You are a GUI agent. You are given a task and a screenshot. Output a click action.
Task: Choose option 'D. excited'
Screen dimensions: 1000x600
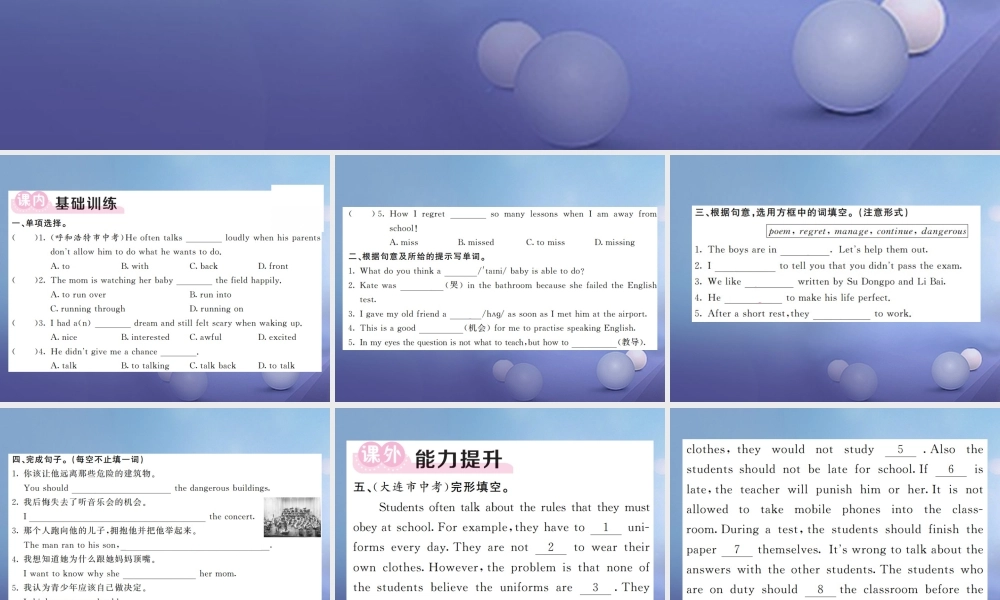(277, 337)
